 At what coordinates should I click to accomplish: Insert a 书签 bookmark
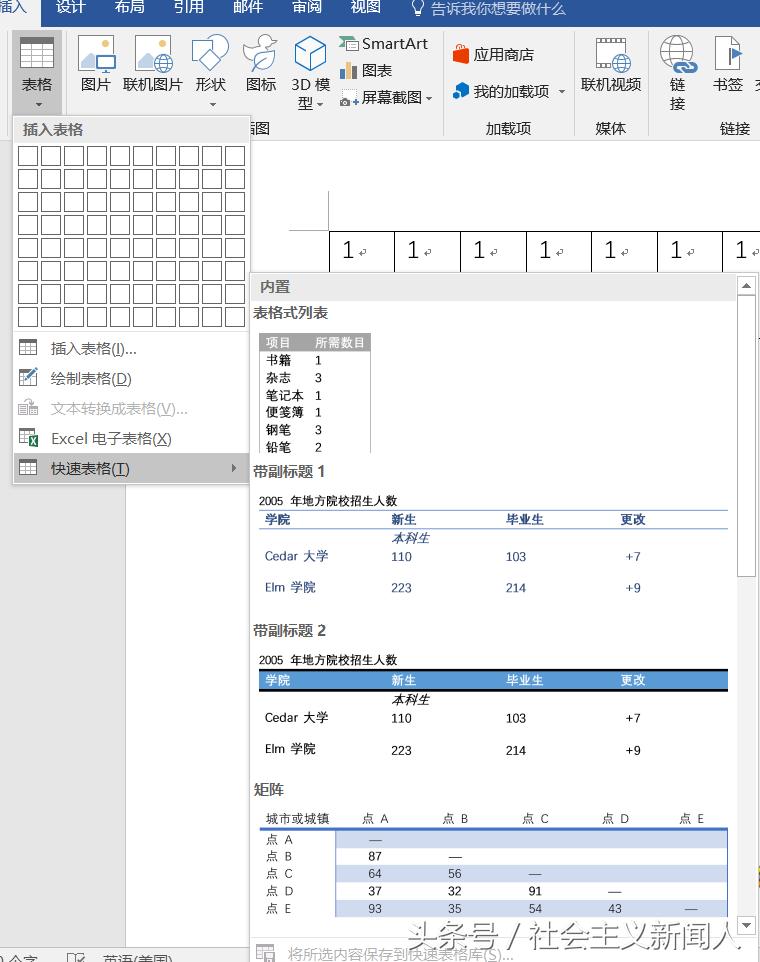[728, 64]
